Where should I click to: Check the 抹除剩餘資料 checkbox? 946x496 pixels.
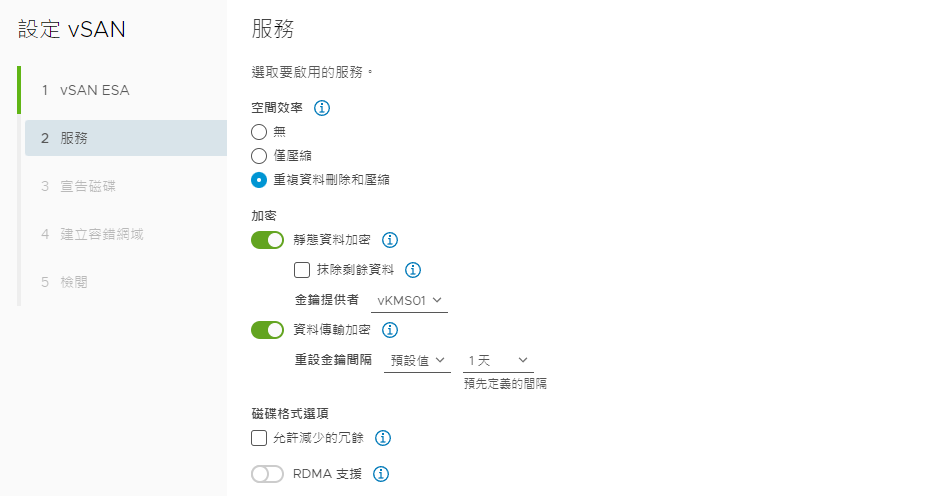tap(302, 270)
